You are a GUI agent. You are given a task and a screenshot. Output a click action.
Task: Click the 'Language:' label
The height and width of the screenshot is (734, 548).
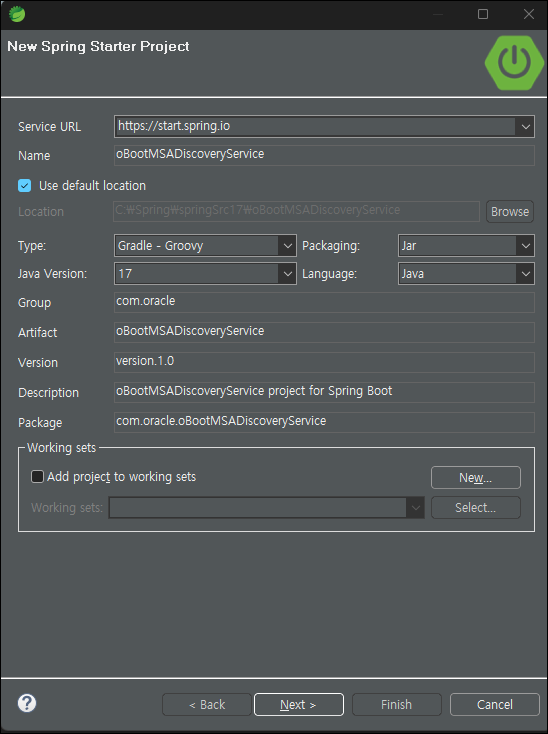pos(329,274)
